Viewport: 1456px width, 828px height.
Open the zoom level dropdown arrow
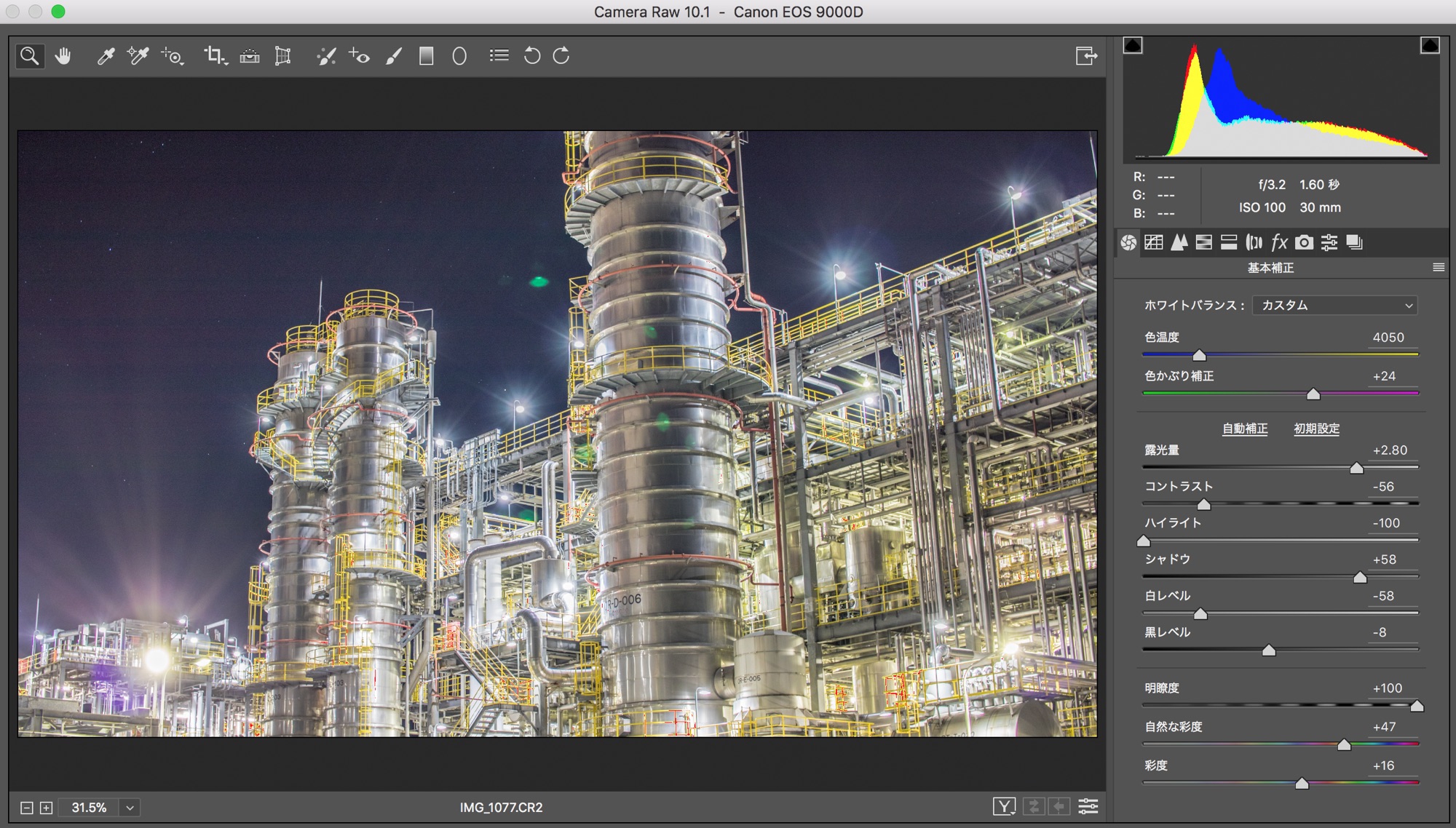(130, 808)
